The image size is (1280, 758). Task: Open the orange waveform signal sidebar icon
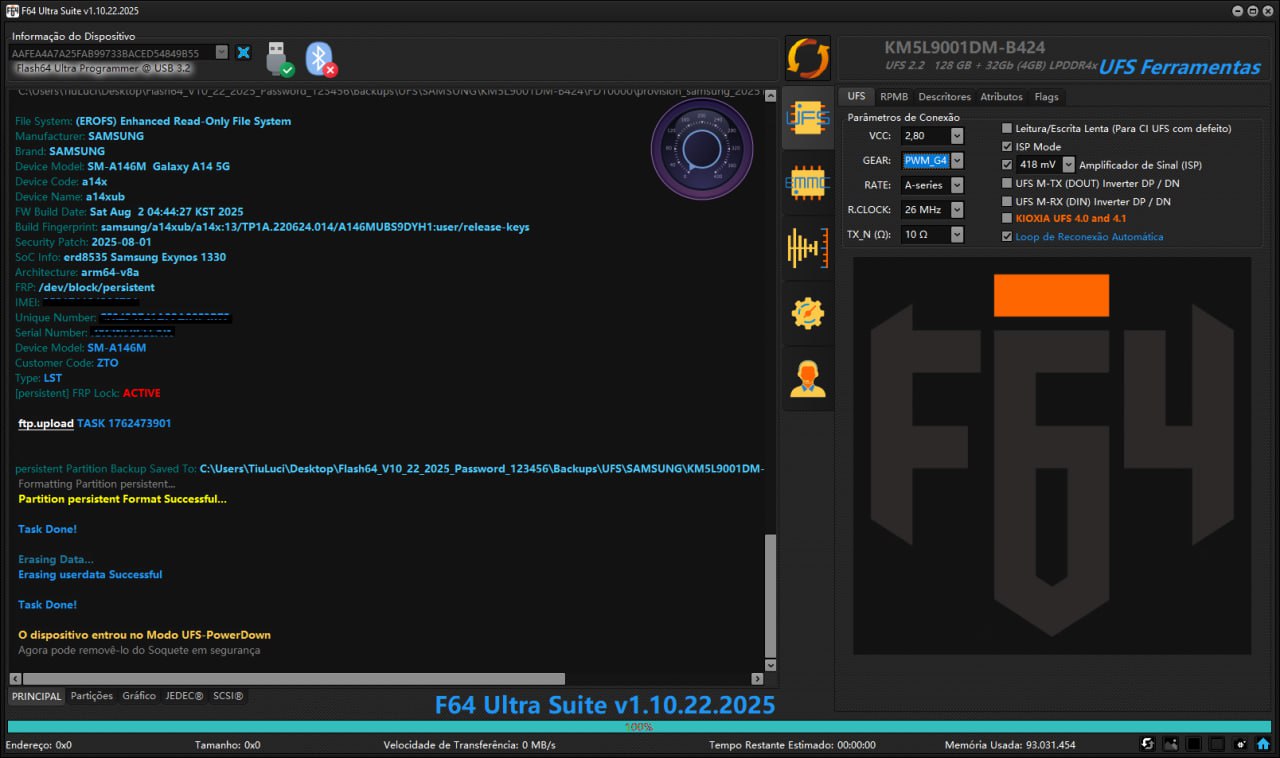pos(807,248)
